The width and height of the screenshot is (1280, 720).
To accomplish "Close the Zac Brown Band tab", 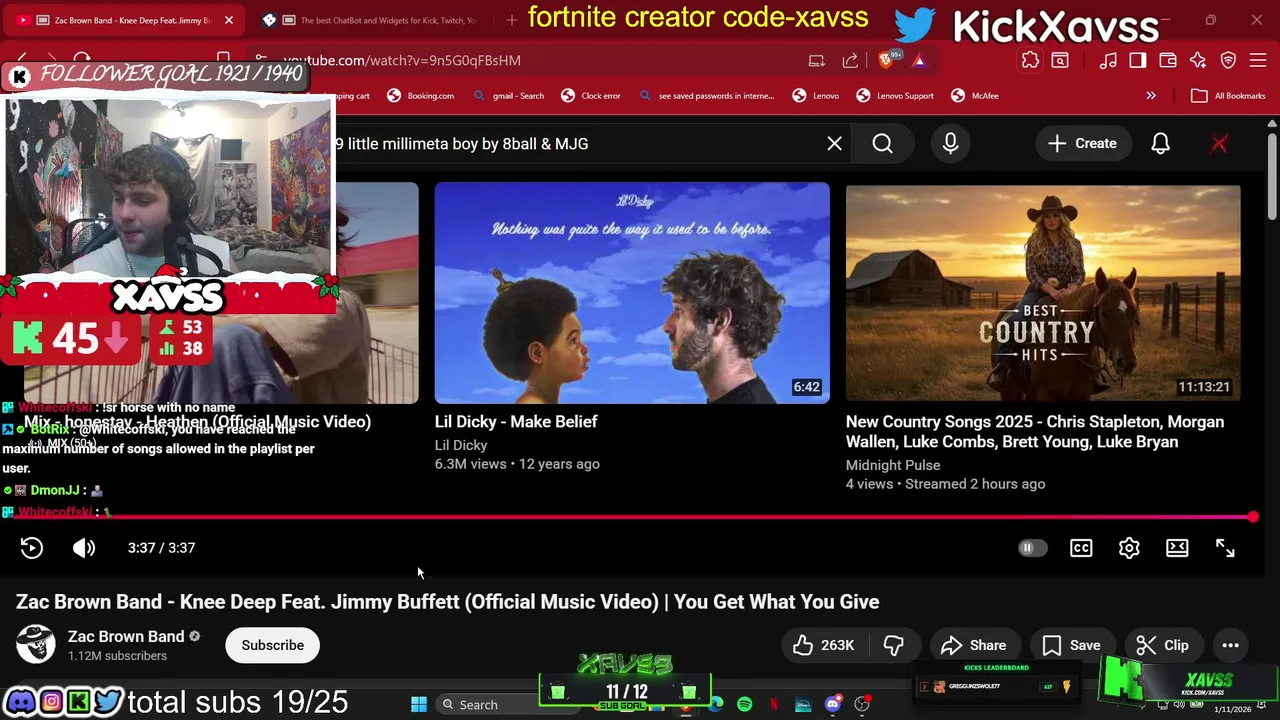I will pos(228,20).
